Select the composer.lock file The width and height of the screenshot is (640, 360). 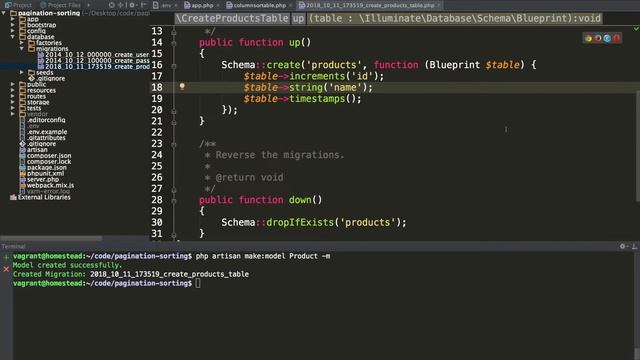(45, 162)
